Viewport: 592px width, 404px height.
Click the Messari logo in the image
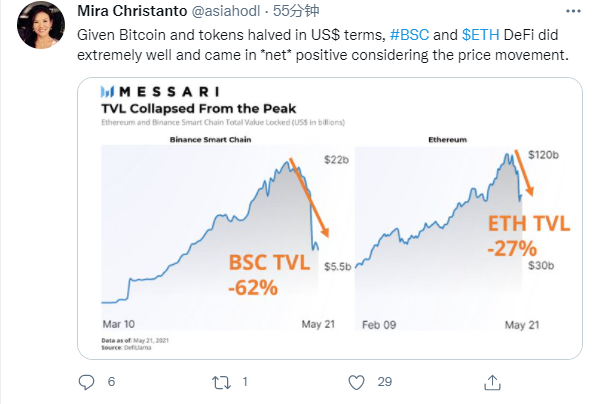(160, 92)
